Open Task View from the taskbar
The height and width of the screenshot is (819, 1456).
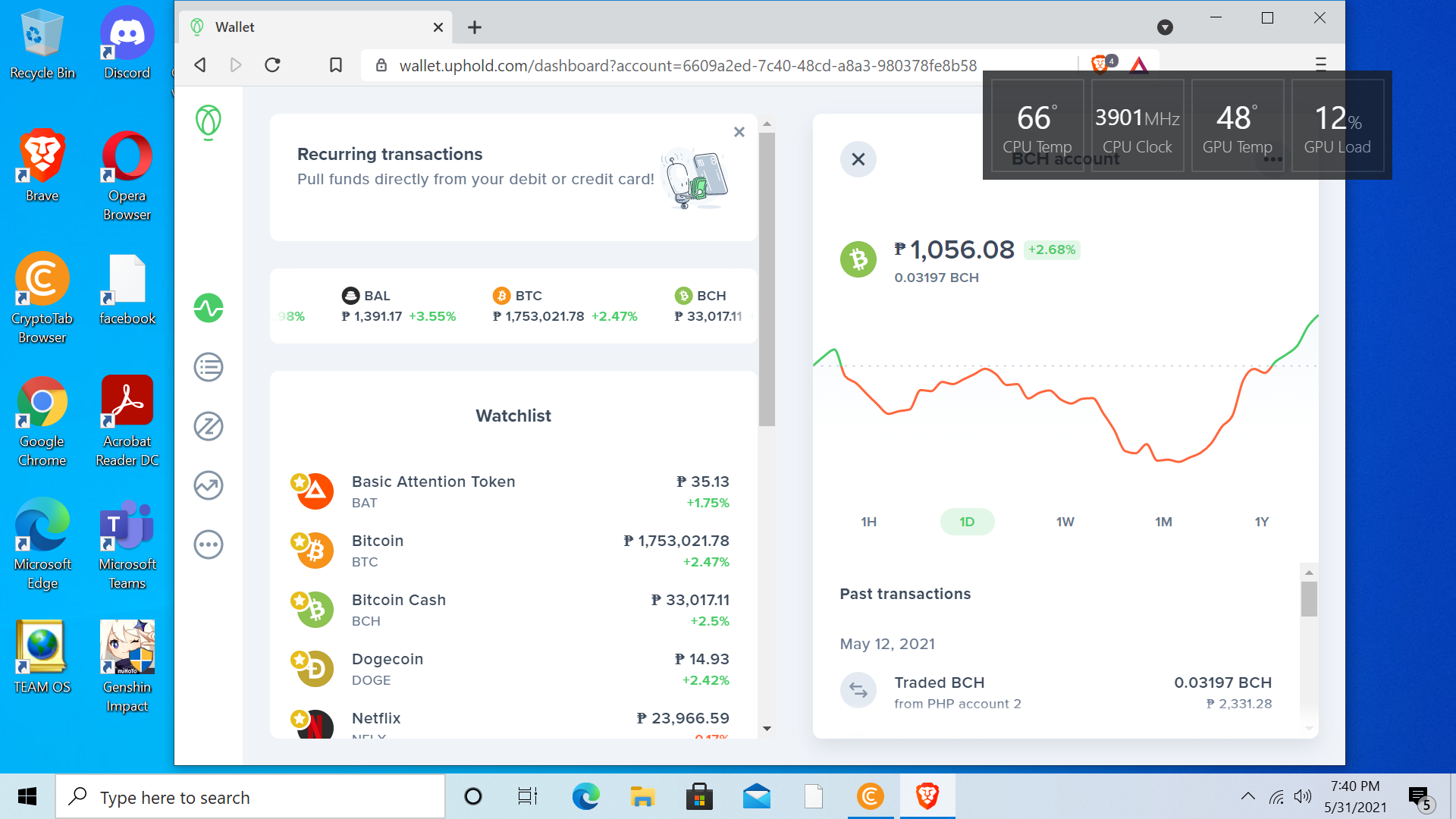528,797
